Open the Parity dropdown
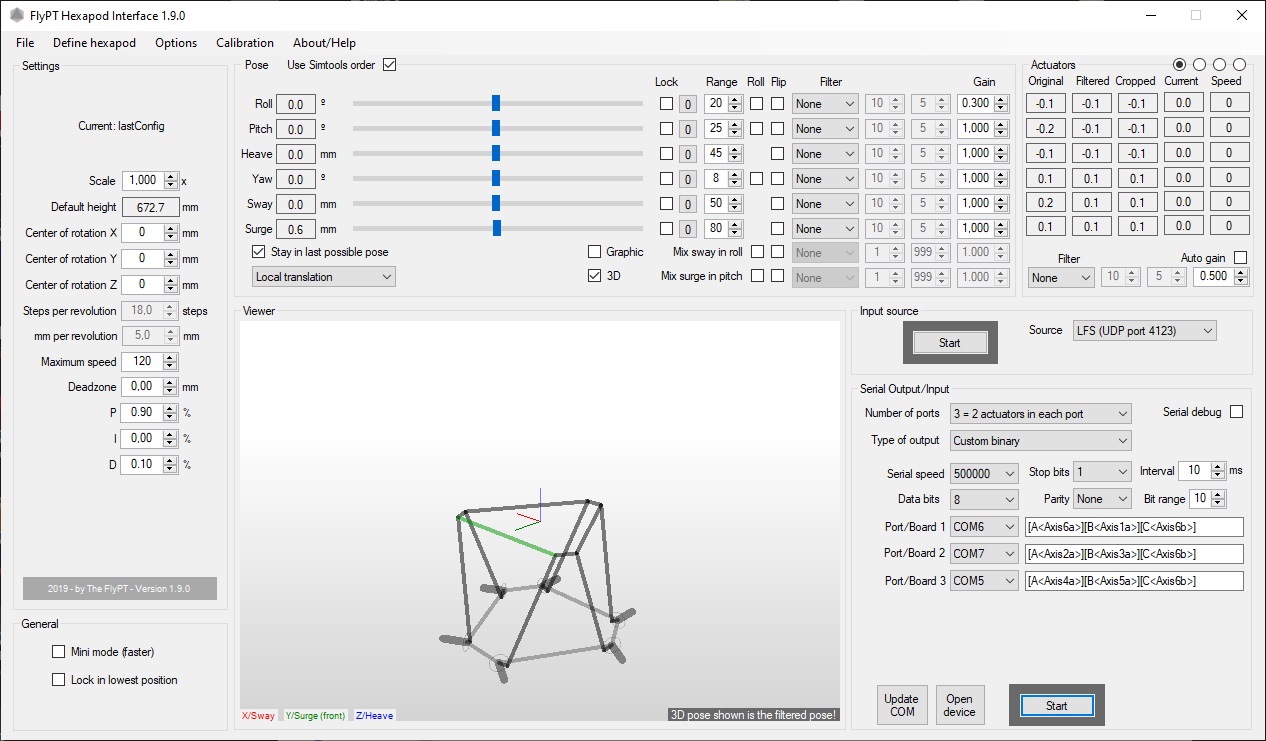Image resolution: width=1266 pixels, height=741 pixels. [x=1102, y=499]
